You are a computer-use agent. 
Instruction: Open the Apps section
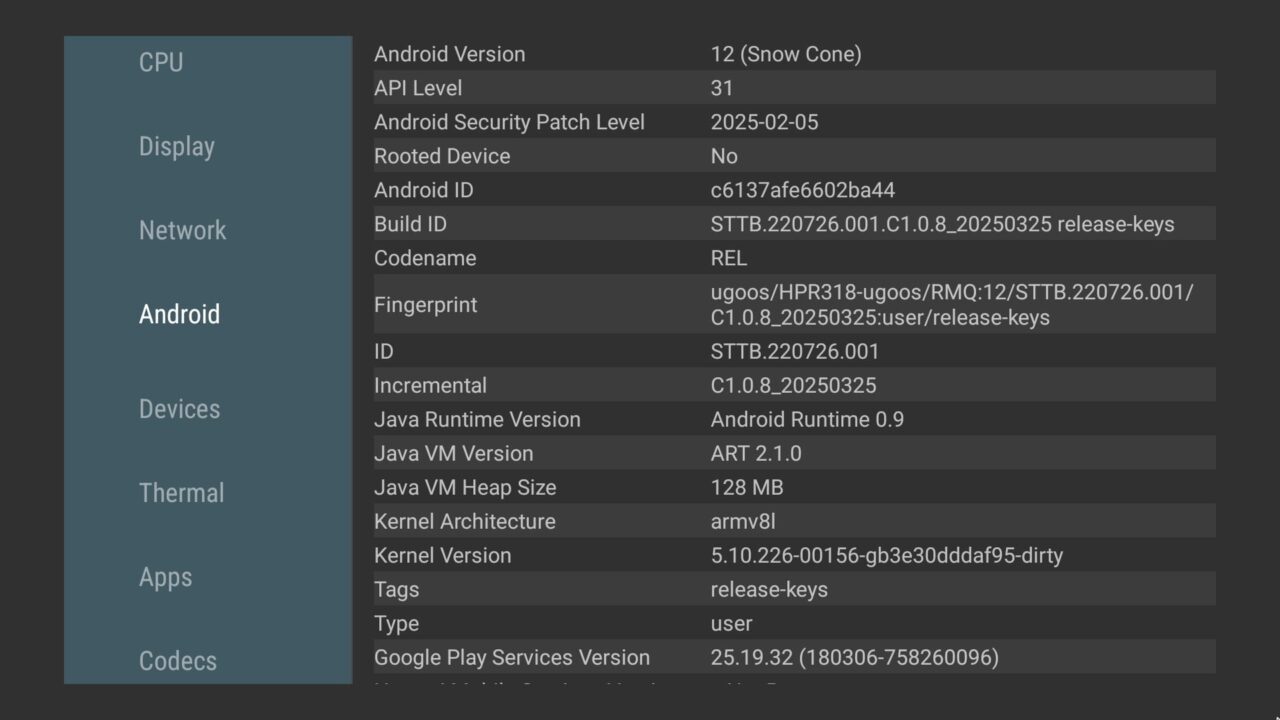[x=165, y=577]
